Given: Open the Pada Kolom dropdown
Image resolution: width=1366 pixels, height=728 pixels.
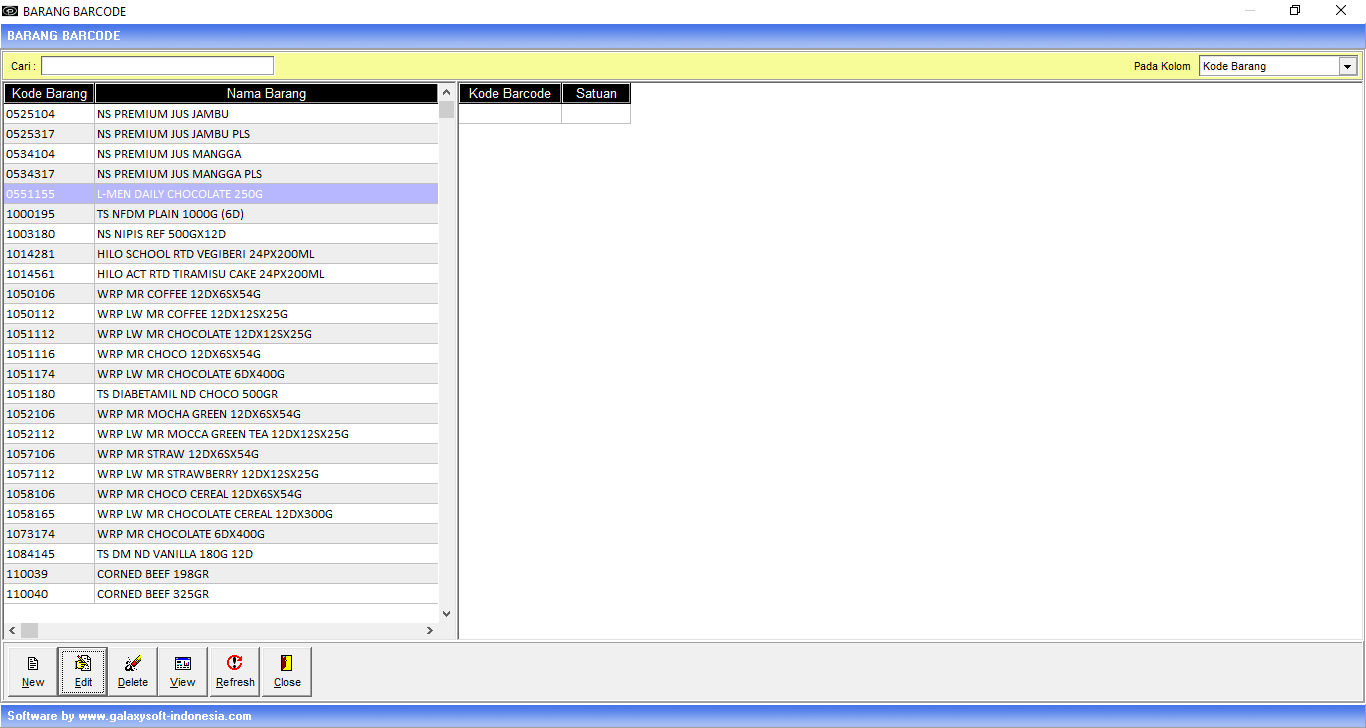Looking at the screenshot, I should [x=1347, y=66].
